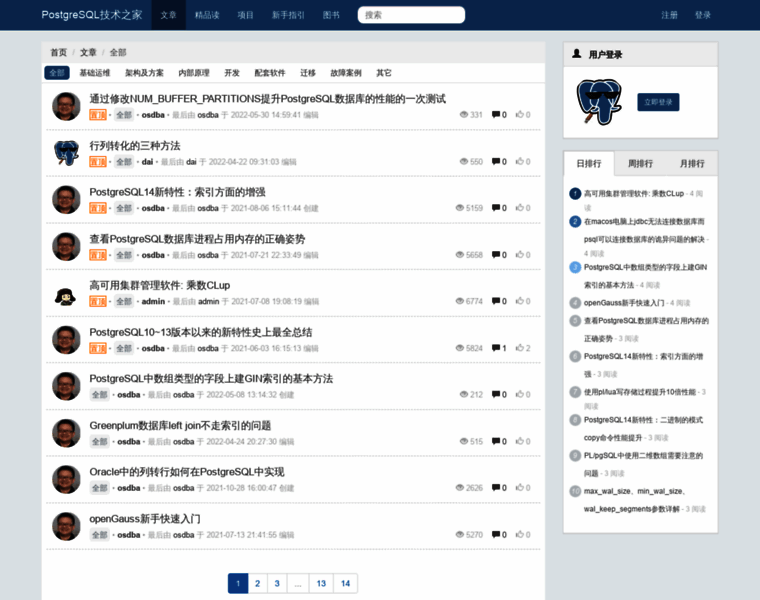Viewport: 760px width, 600px height.
Task: Click the 登录 link in the header
Action: point(702,15)
